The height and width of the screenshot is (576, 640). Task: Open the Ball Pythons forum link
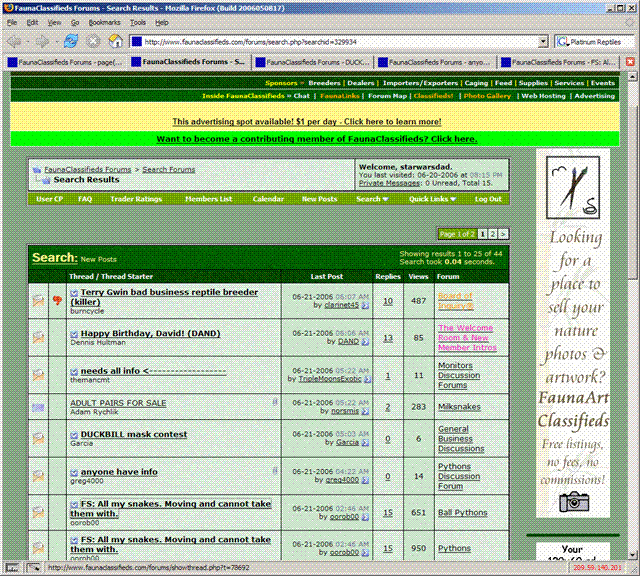coord(462,513)
